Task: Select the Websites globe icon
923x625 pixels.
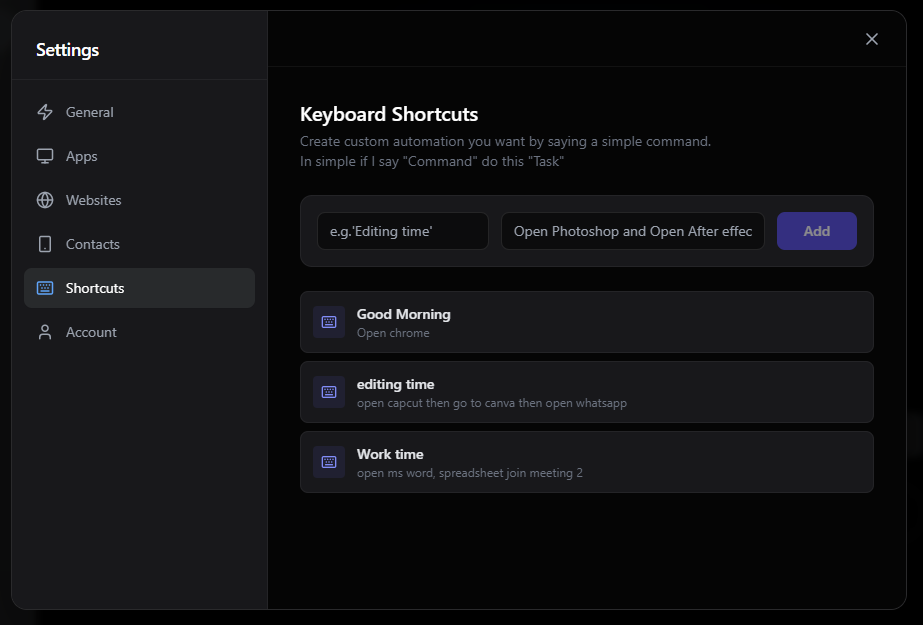Action: 45,200
